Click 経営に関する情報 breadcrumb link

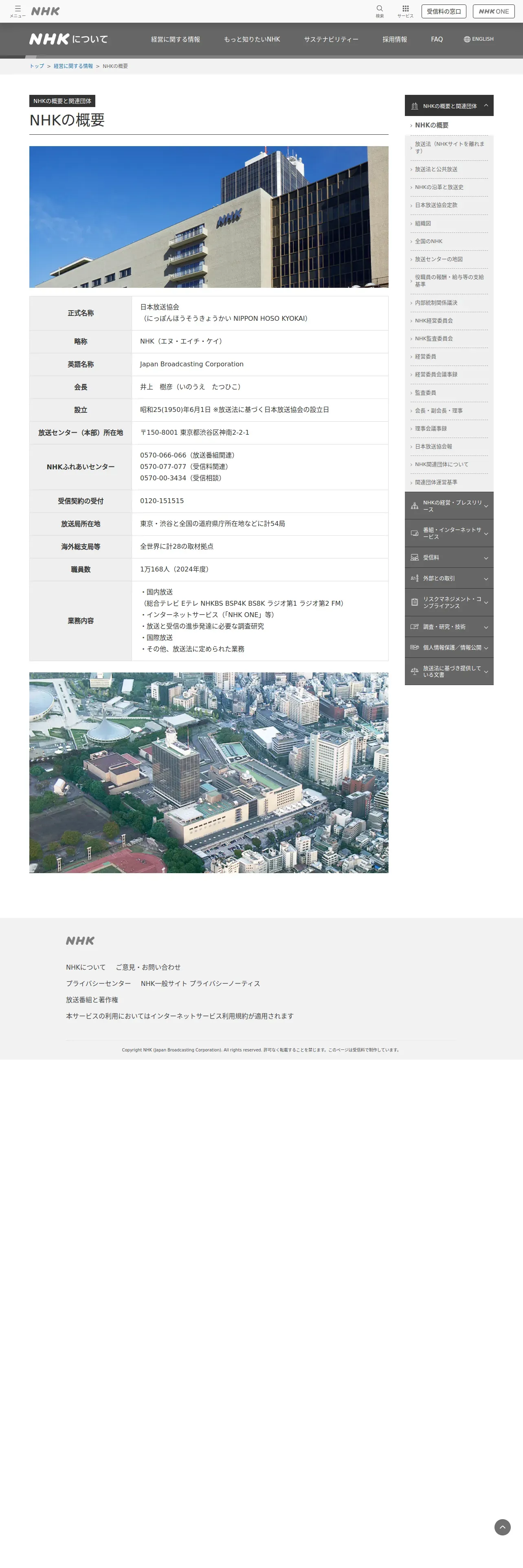pyautogui.click(x=73, y=66)
